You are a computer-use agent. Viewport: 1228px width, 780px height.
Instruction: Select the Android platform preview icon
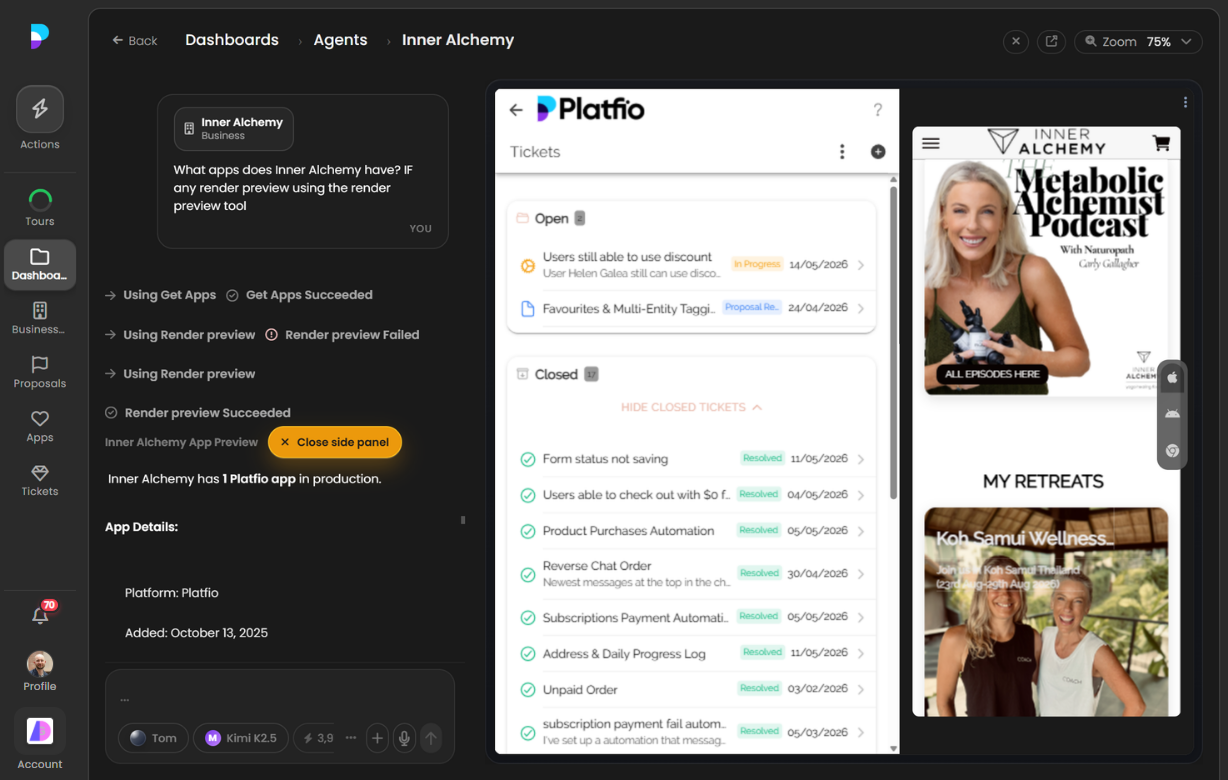tap(1172, 414)
